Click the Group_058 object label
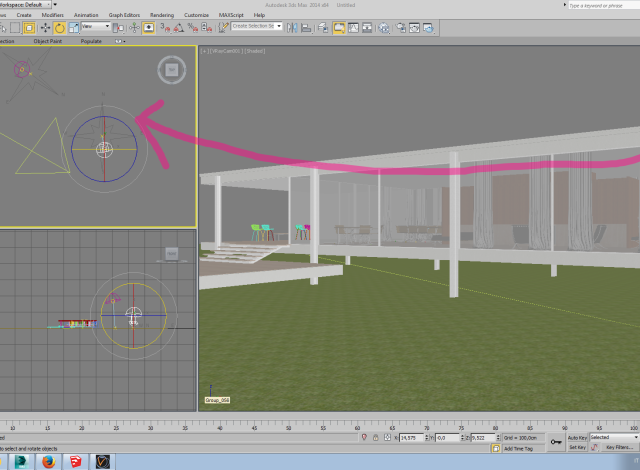 tap(217, 400)
